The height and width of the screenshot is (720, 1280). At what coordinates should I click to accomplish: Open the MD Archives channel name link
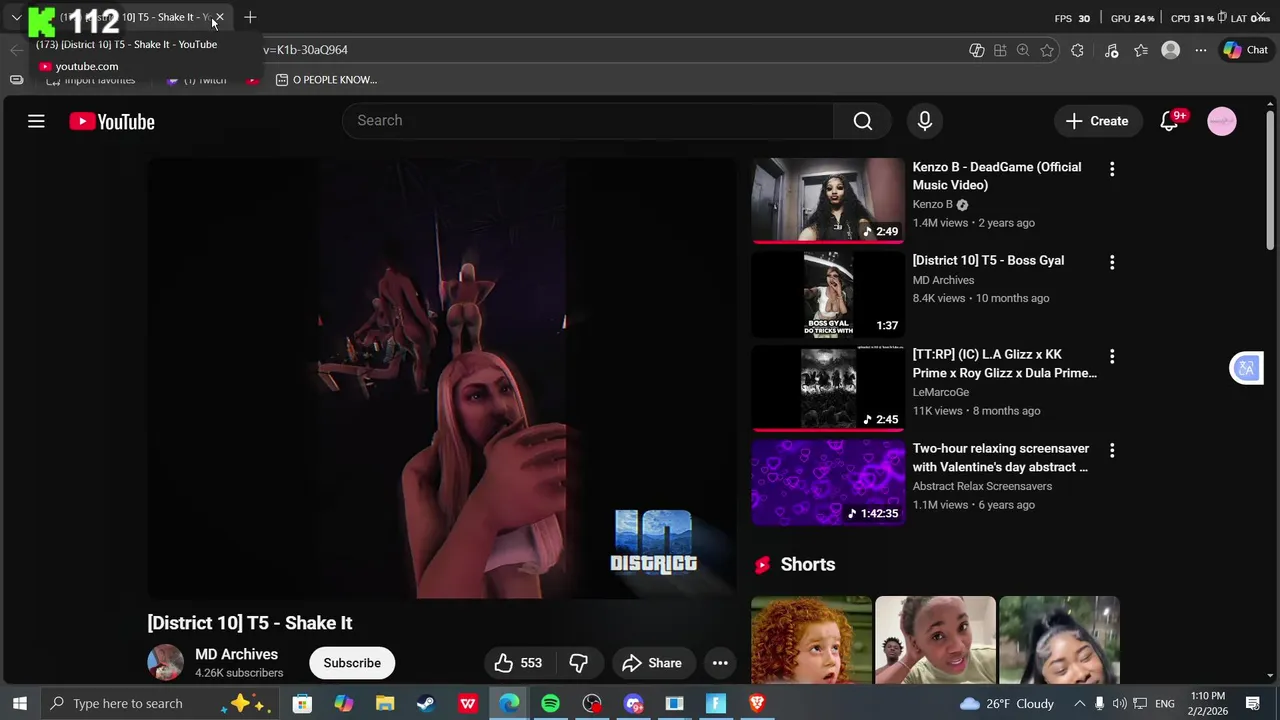tap(236, 654)
